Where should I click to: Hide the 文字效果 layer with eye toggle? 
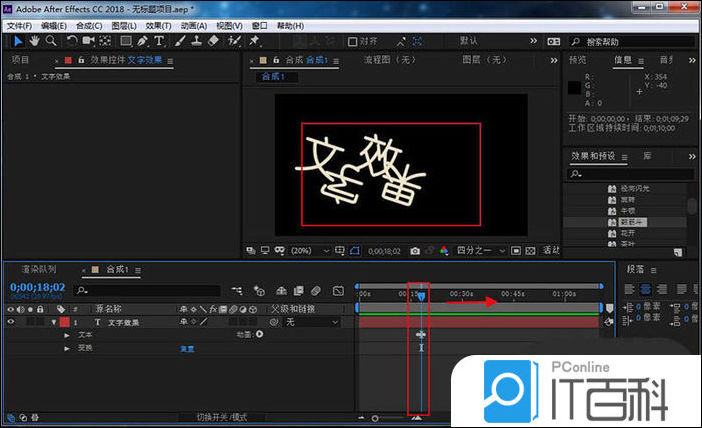11,322
